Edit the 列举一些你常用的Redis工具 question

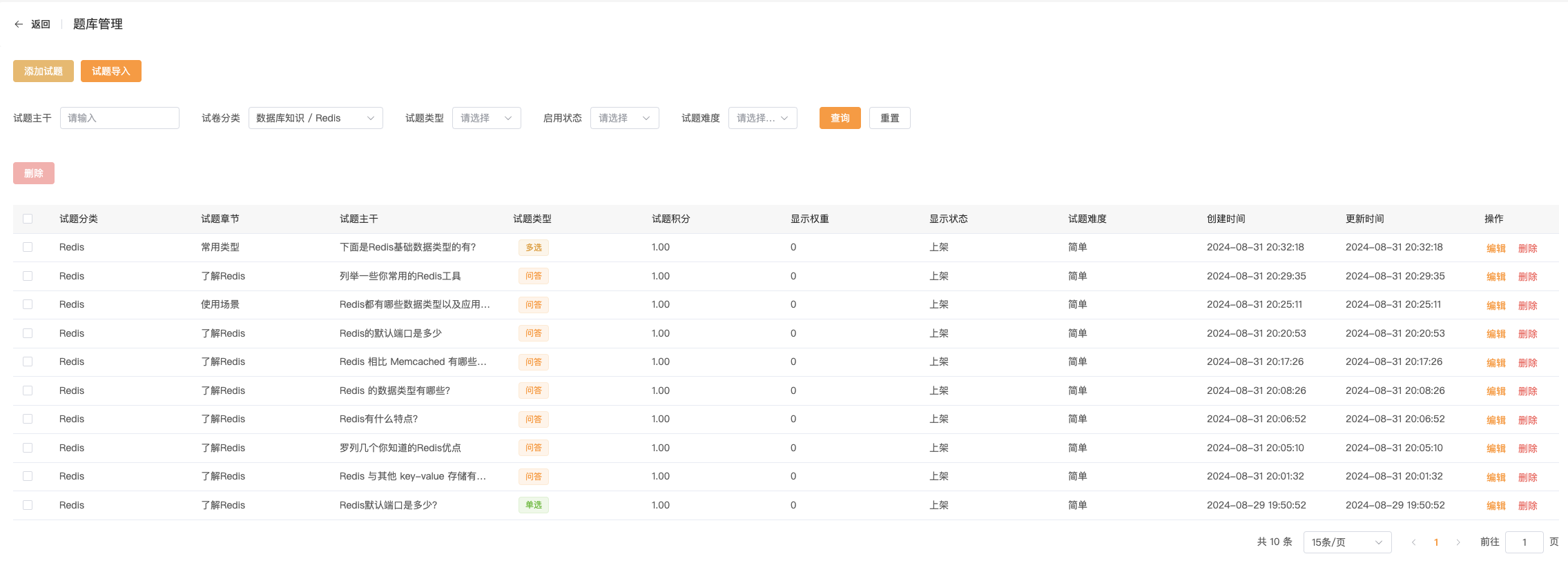coord(1496,277)
